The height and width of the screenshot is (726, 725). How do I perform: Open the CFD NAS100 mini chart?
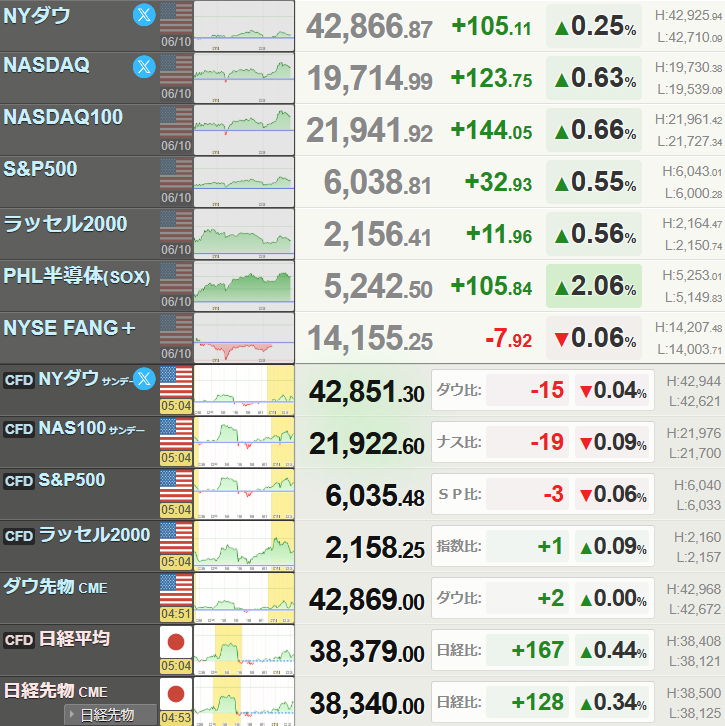pyautogui.click(x=244, y=442)
